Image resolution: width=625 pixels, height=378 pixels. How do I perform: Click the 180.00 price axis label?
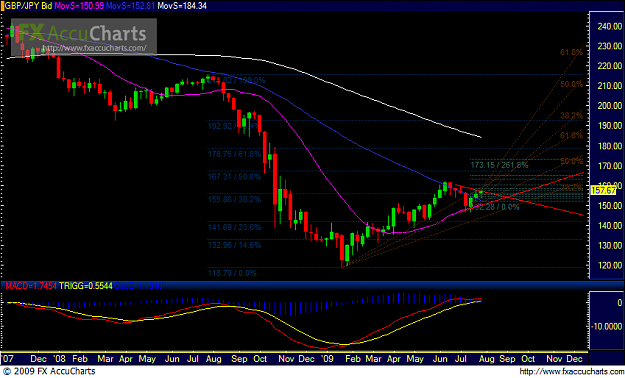pyautogui.click(x=610, y=146)
